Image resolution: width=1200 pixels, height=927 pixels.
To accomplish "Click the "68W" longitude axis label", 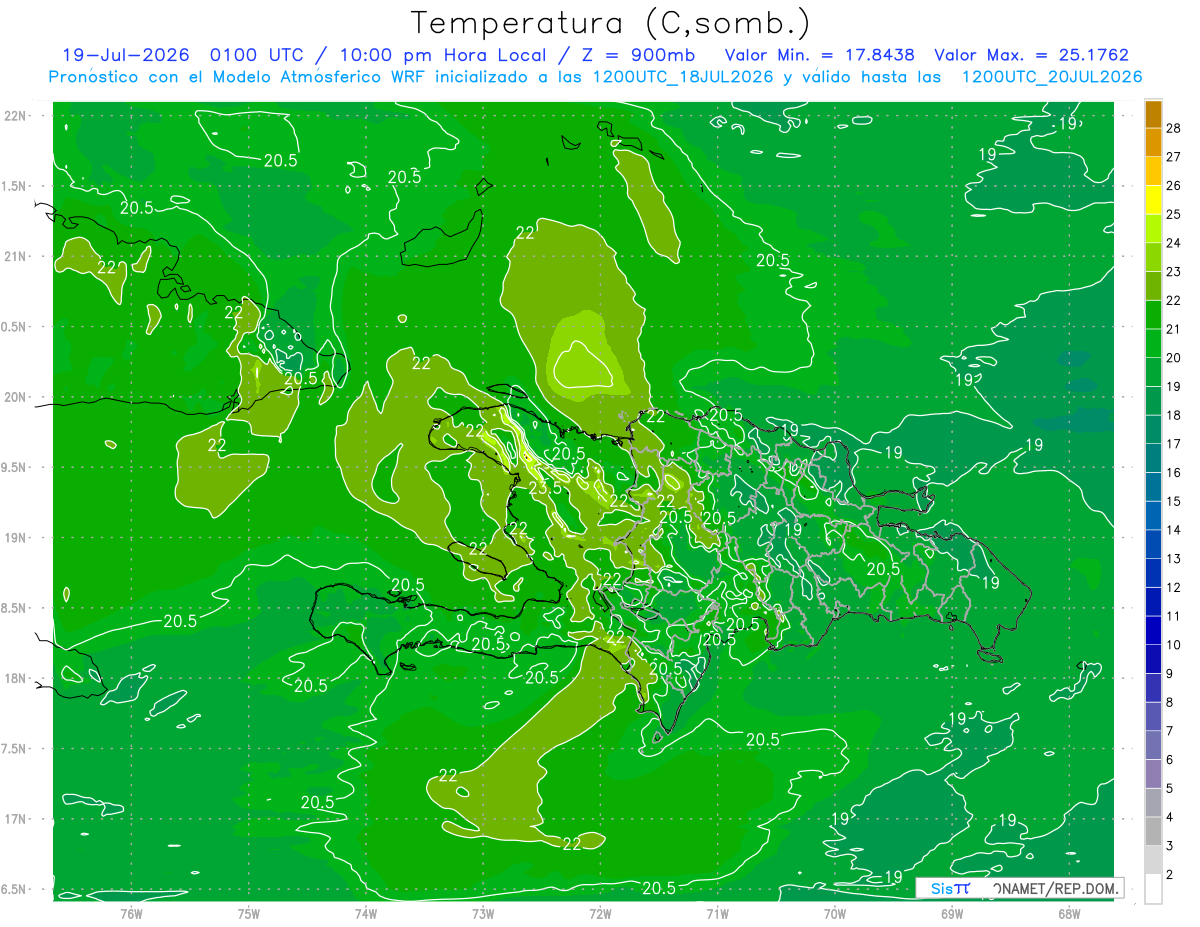I will point(1069,913).
